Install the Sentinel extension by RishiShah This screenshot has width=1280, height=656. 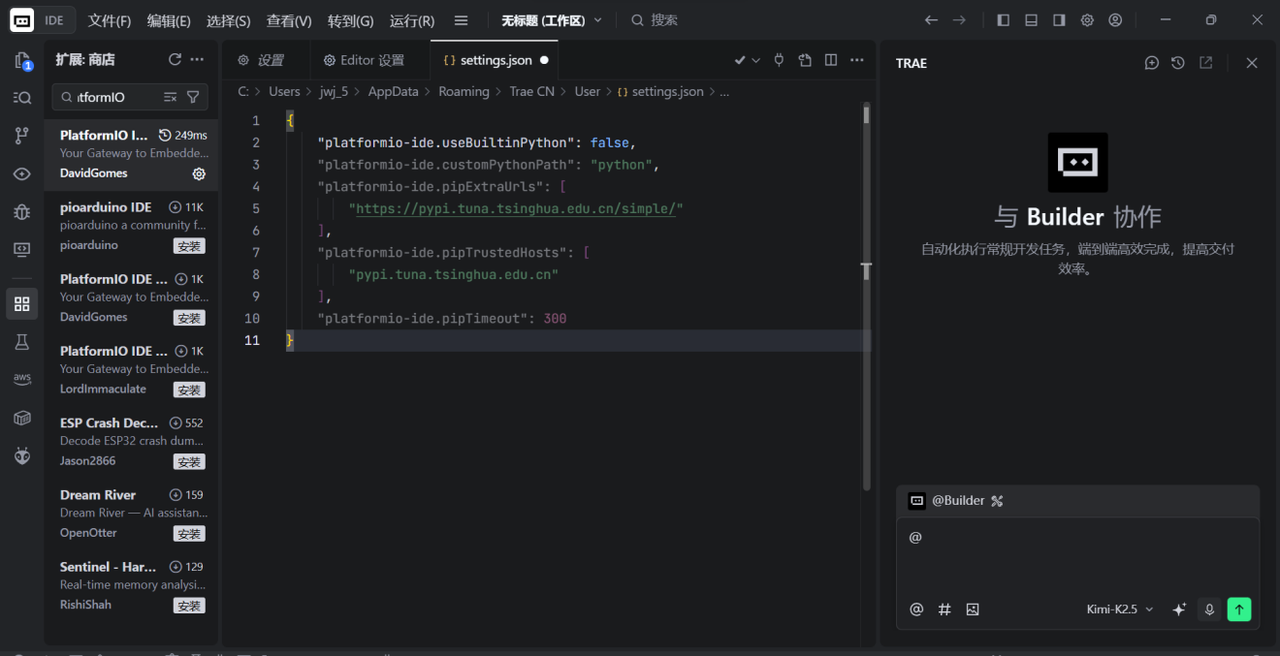tap(189, 606)
